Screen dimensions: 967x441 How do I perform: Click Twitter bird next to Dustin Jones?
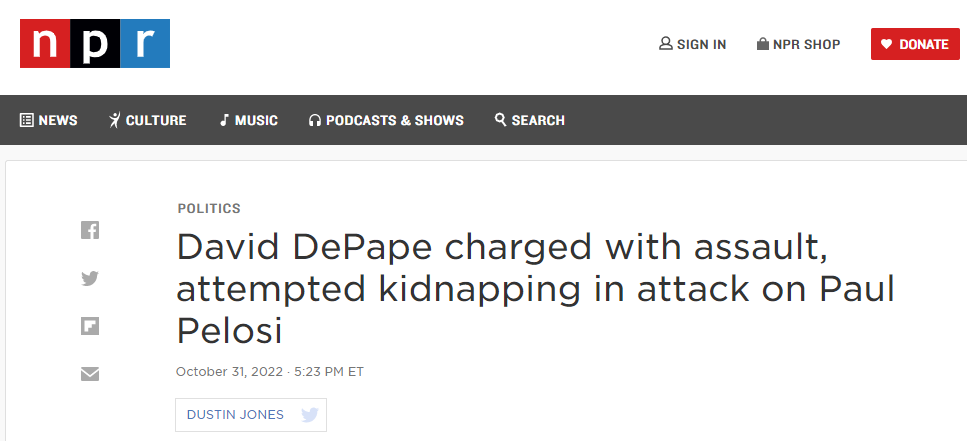309,414
